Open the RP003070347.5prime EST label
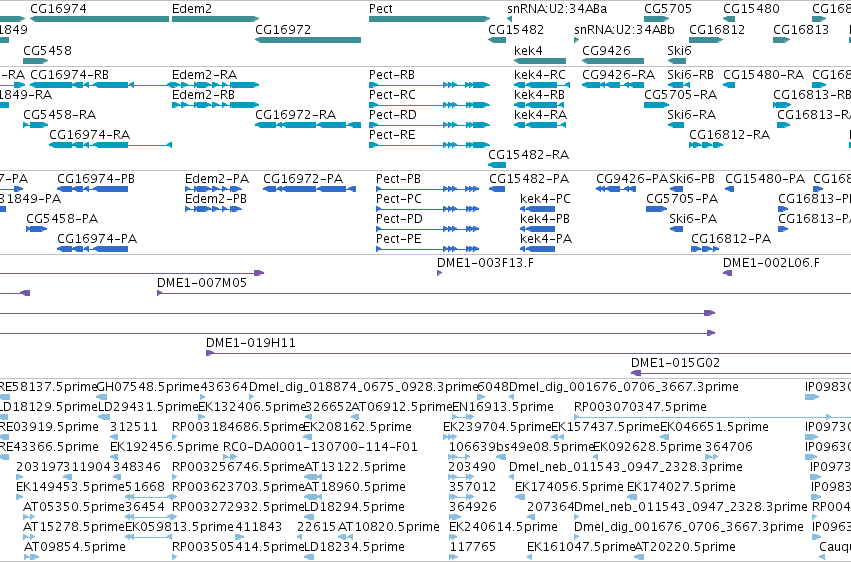This screenshot has width=851, height=562. click(x=640, y=407)
